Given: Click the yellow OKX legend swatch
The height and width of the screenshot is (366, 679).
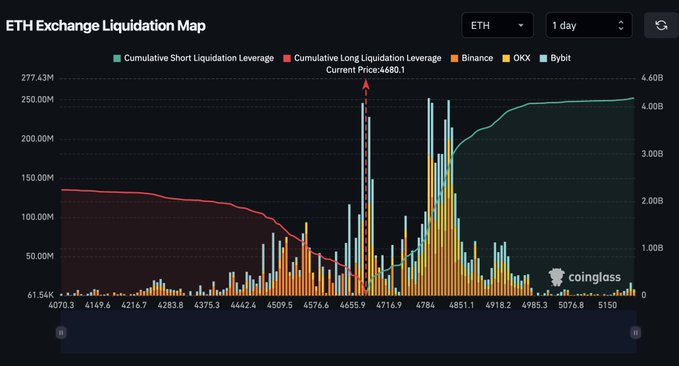Looking at the screenshot, I should tap(506, 58).
